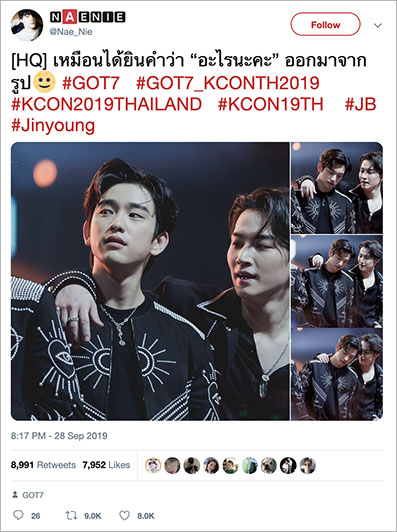Open the dog-picture liker avatar
397x532 pixels.
pos(268,465)
